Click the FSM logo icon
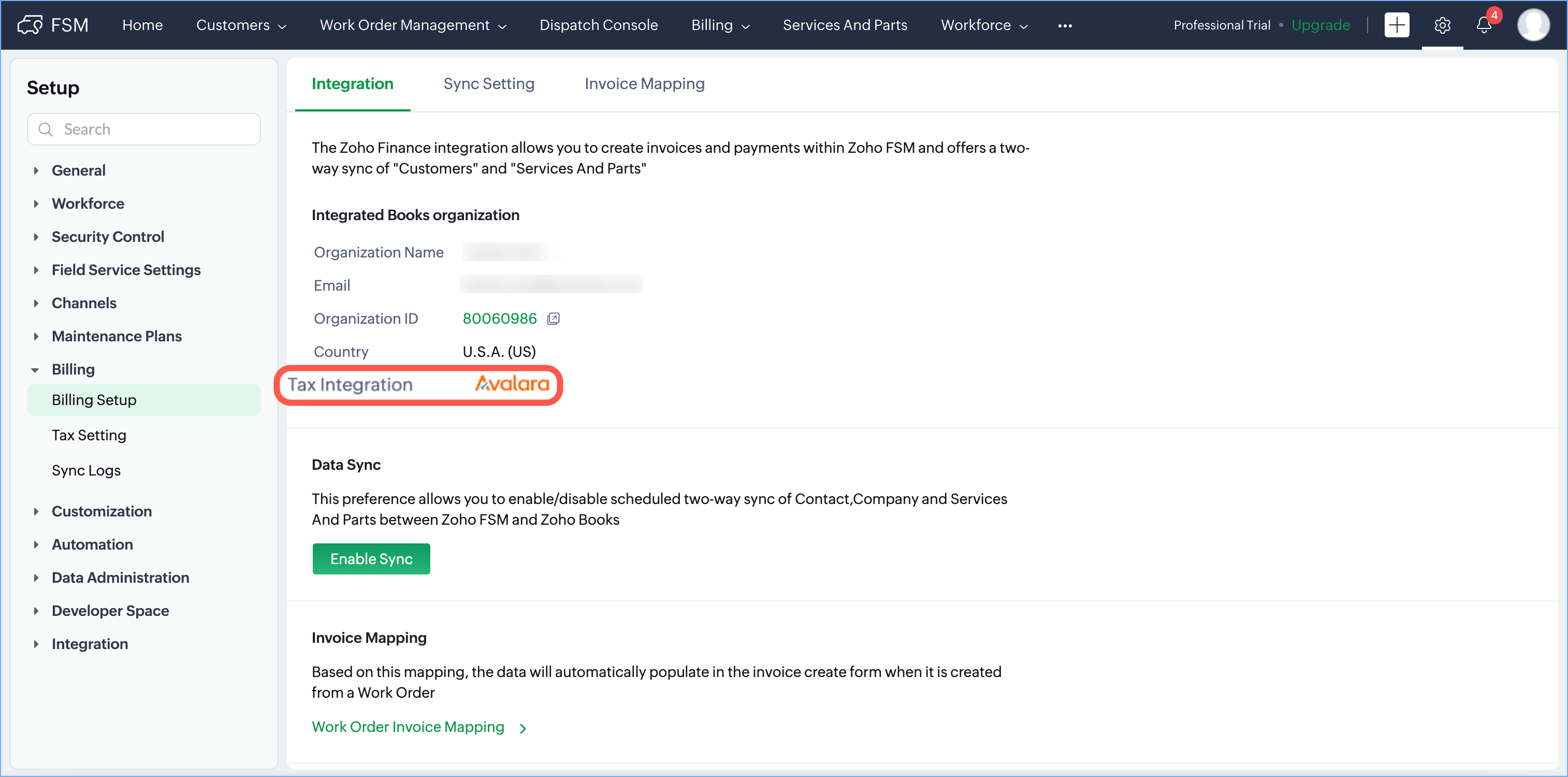The height and width of the screenshot is (777, 1568). (30, 25)
